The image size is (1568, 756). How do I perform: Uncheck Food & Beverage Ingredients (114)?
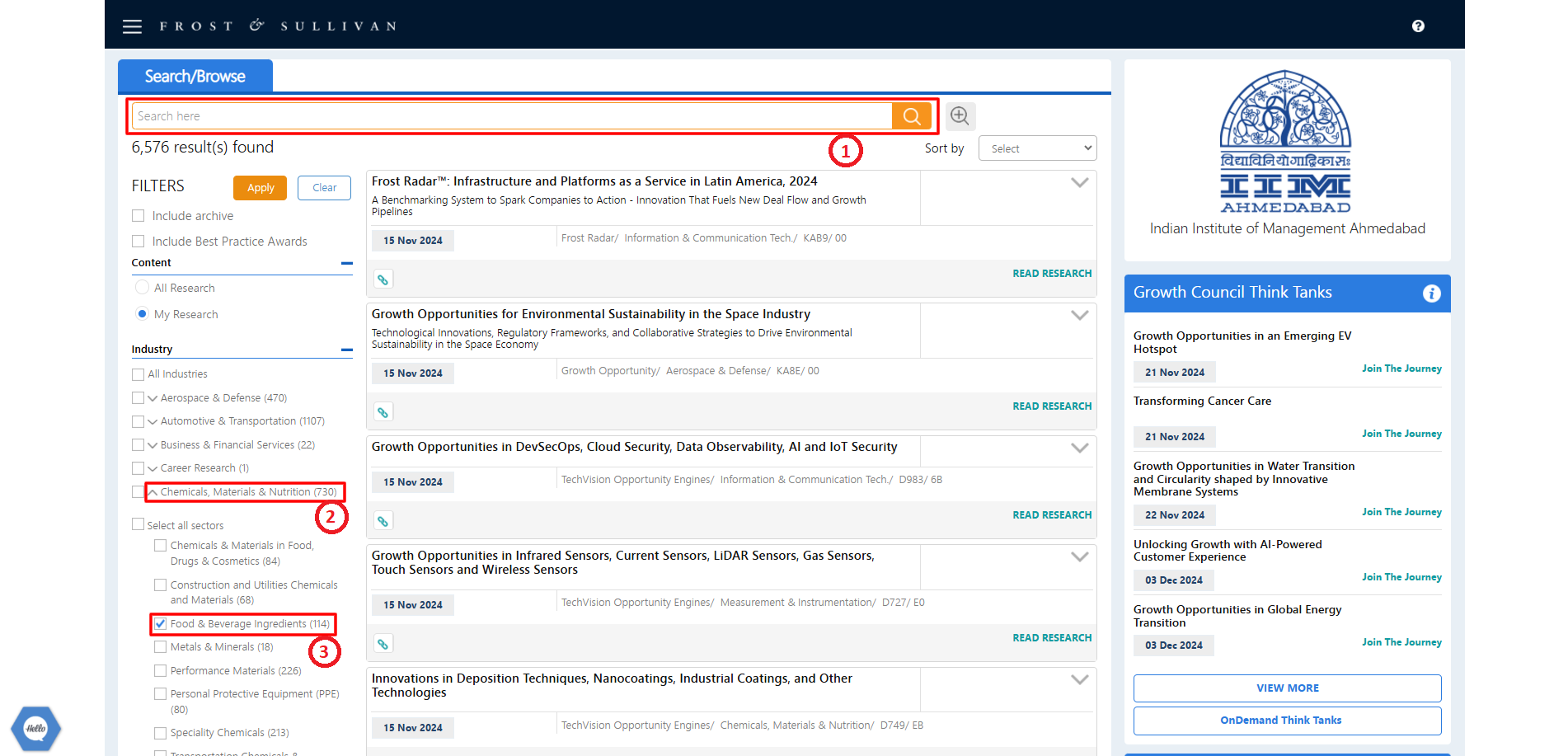161,624
